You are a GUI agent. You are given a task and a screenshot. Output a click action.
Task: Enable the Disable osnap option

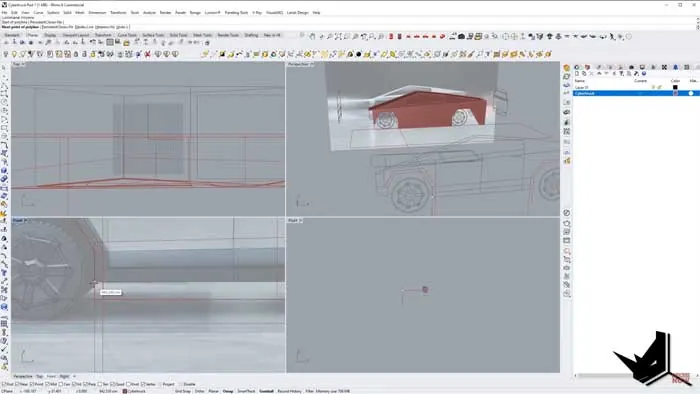(188, 384)
